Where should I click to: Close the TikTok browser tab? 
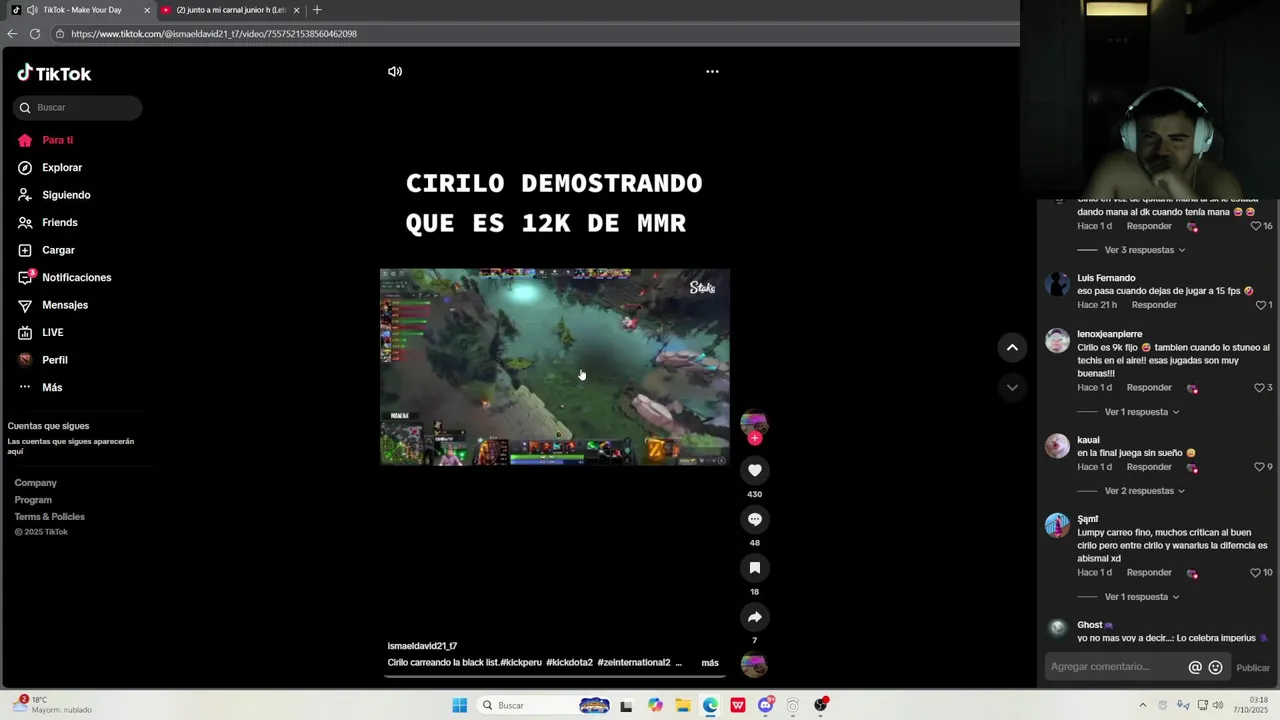point(147,10)
